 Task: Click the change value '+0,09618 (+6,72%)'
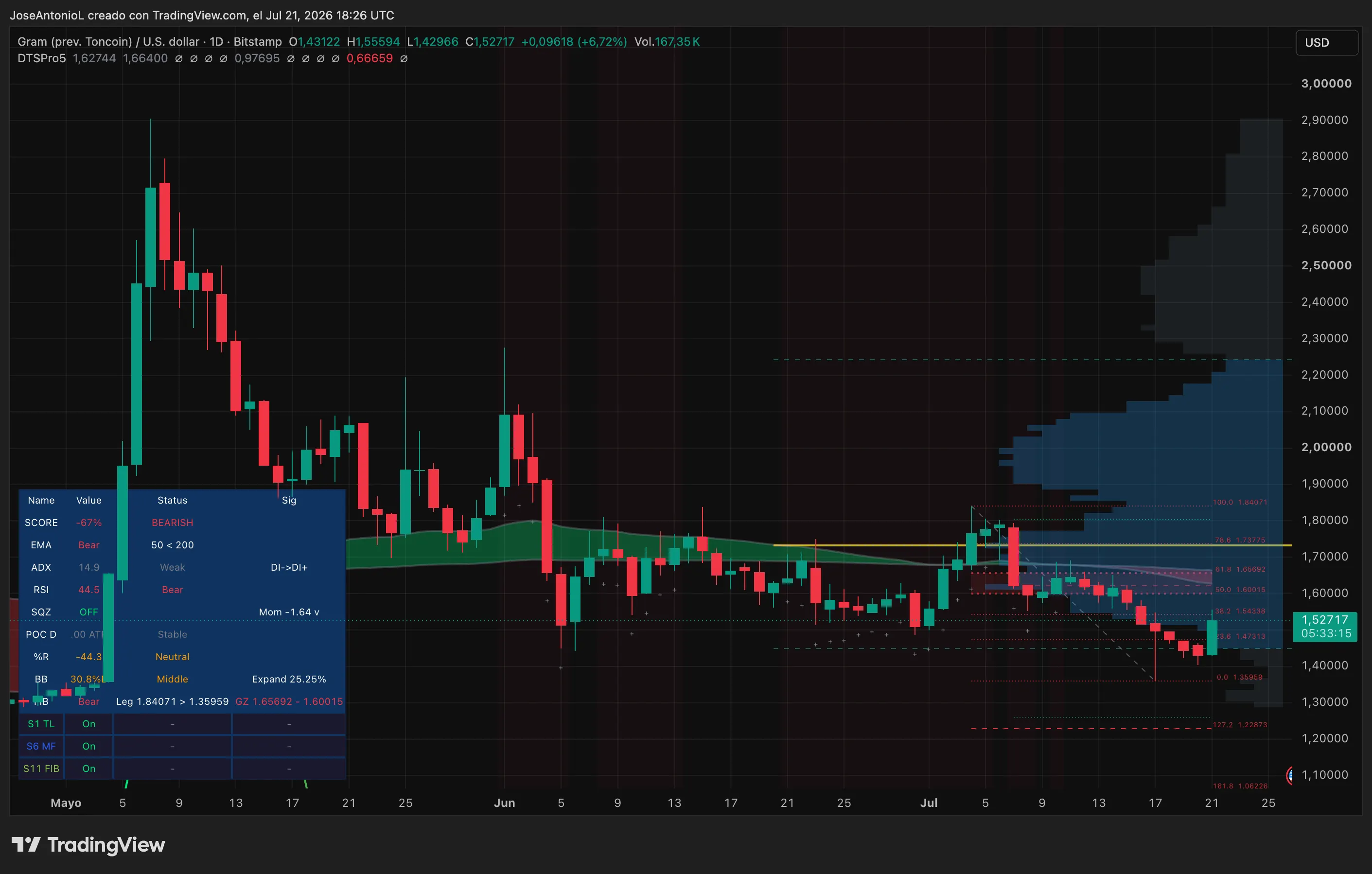(x=574, y=42)
